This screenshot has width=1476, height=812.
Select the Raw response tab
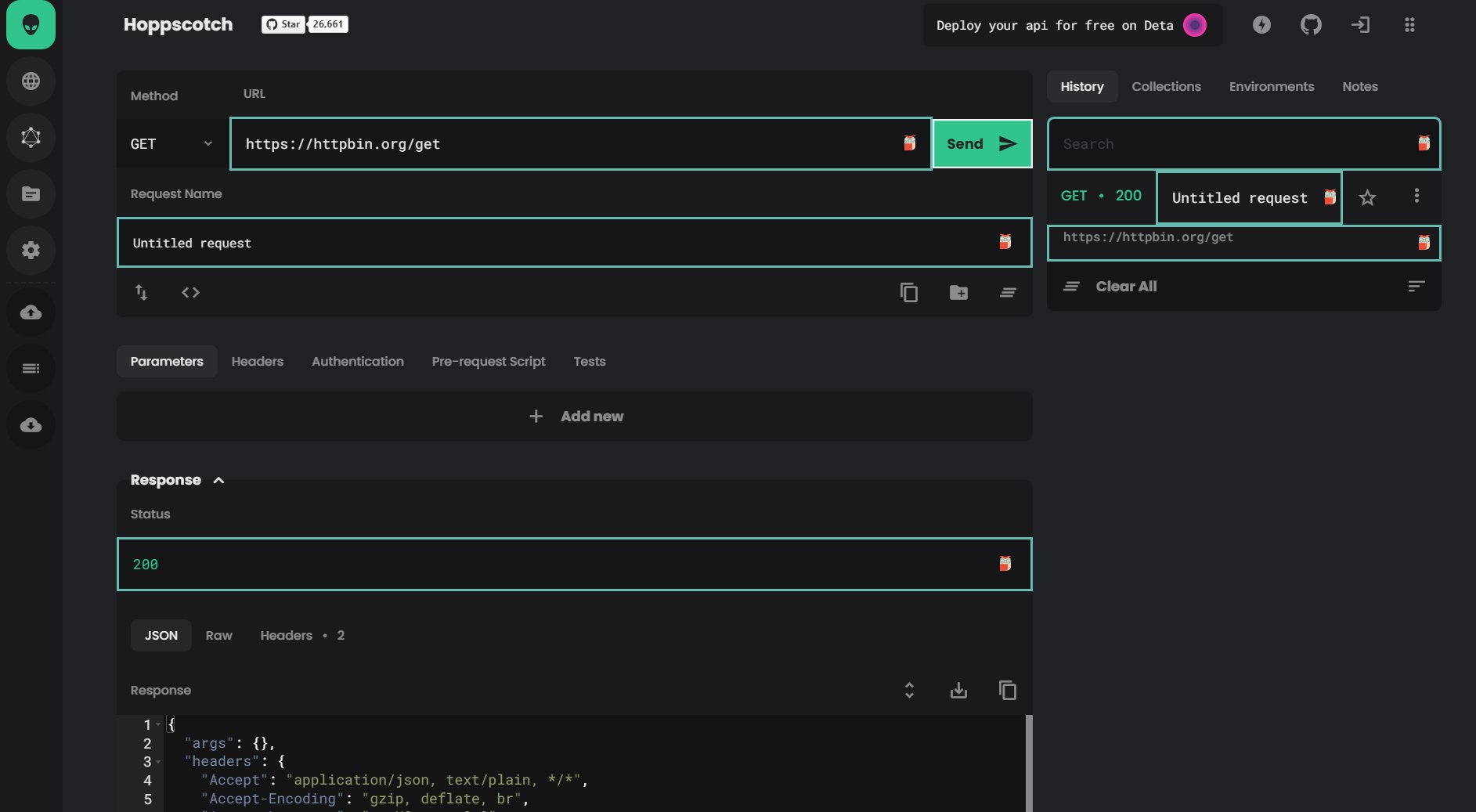(218, 635)
